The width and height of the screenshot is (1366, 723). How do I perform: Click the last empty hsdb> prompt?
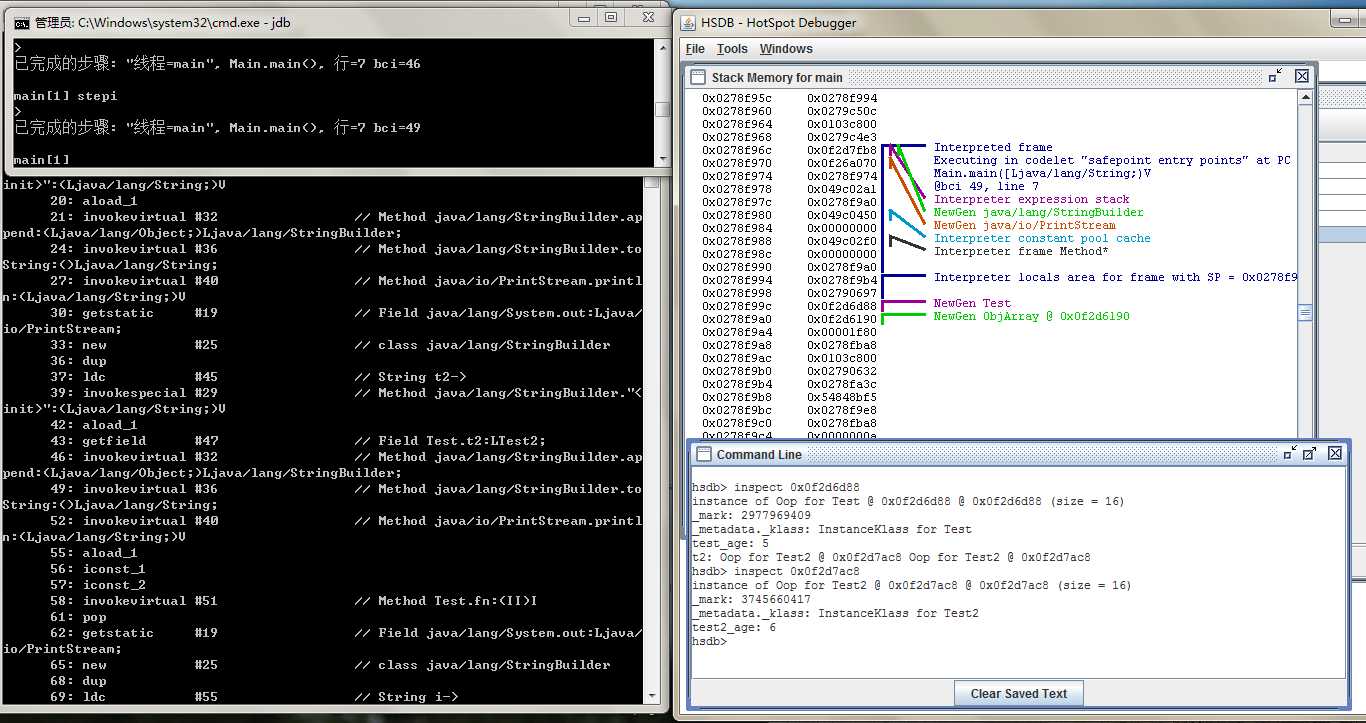pos(710,641)
